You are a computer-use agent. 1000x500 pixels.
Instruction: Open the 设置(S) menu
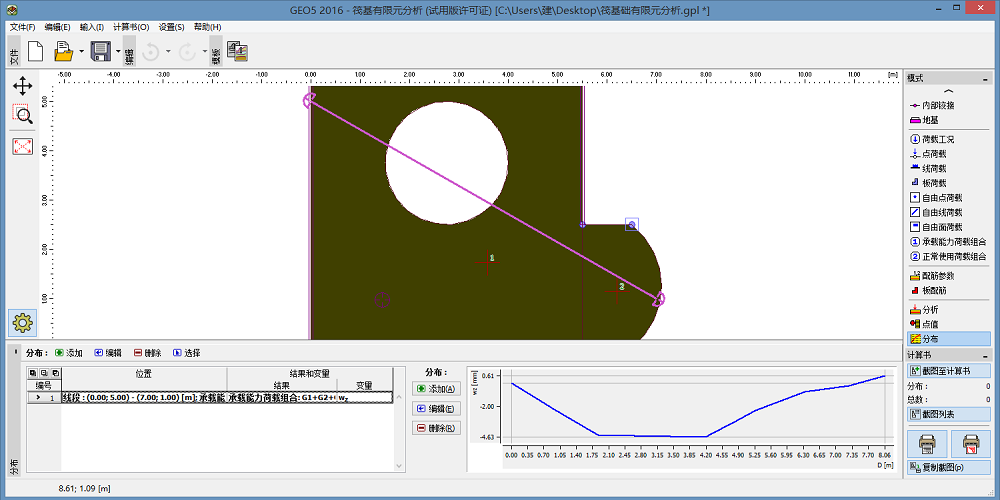pyautogui.click(x=172, y=27)
